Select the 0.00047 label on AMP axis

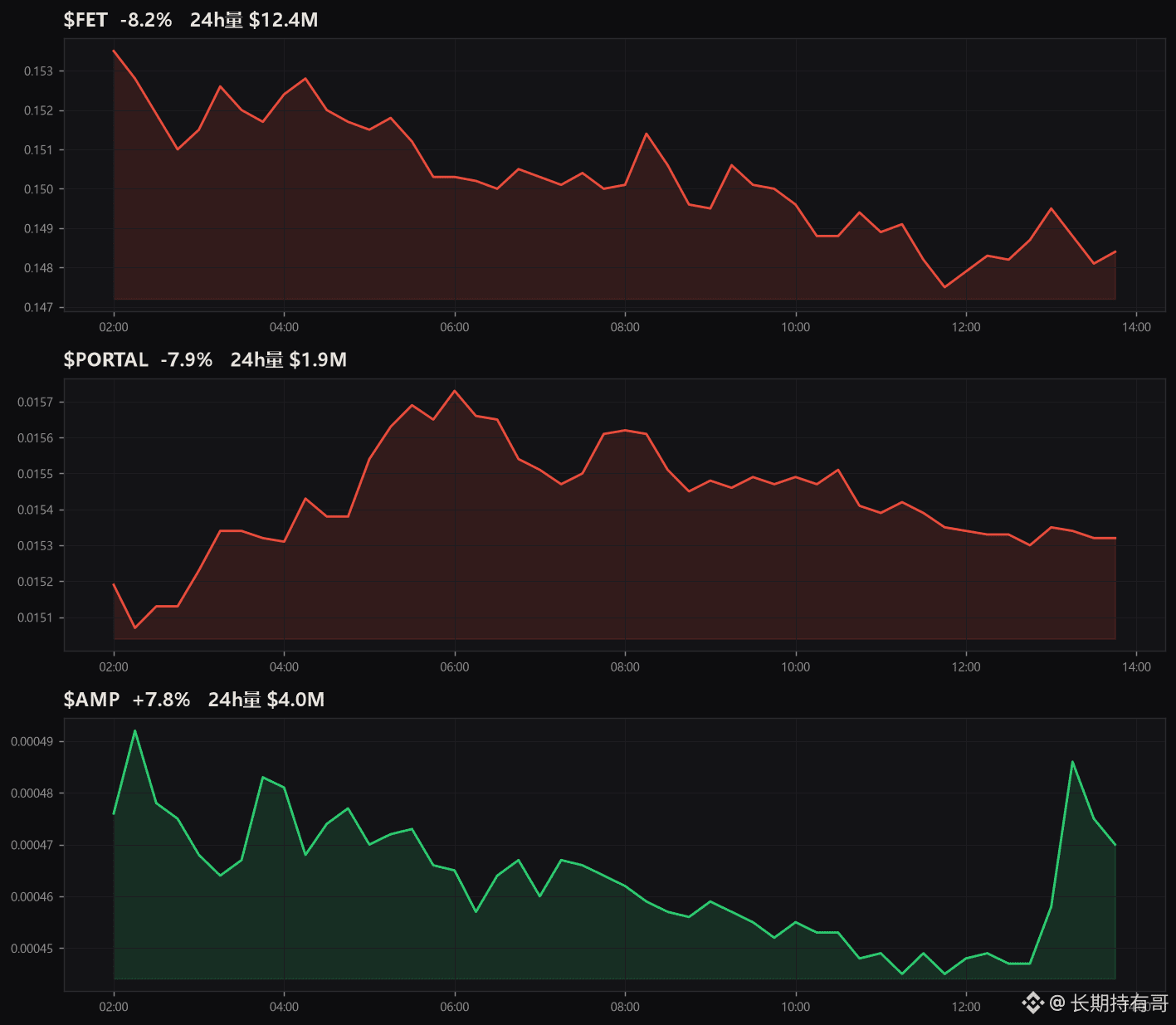(32, 845)
